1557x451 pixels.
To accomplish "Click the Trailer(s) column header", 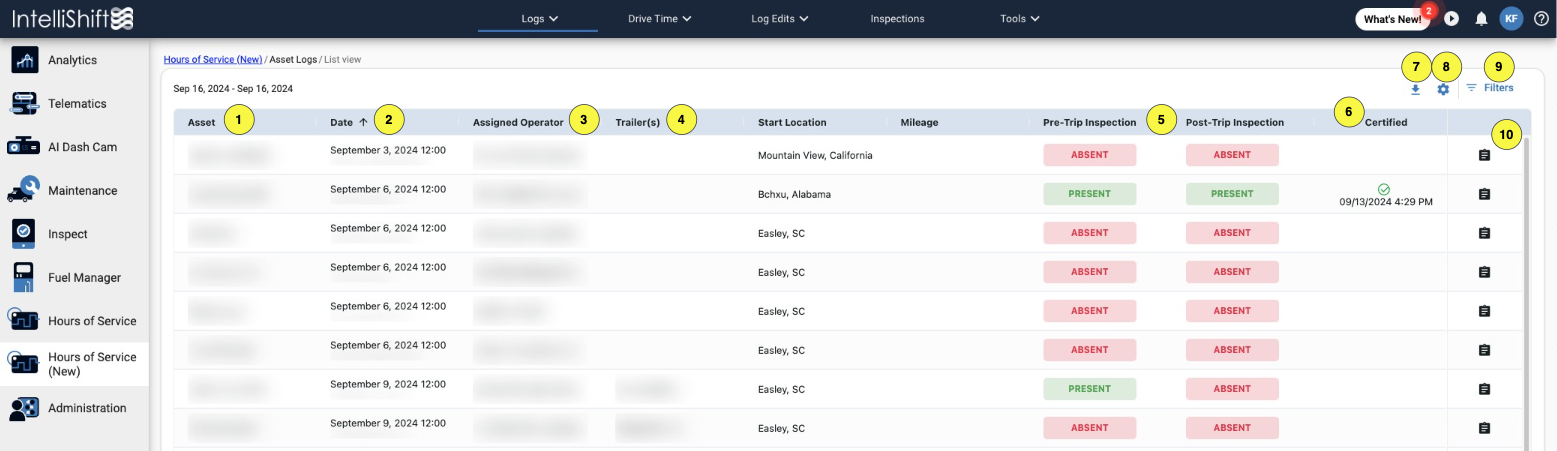I will (x=637, y=123).
